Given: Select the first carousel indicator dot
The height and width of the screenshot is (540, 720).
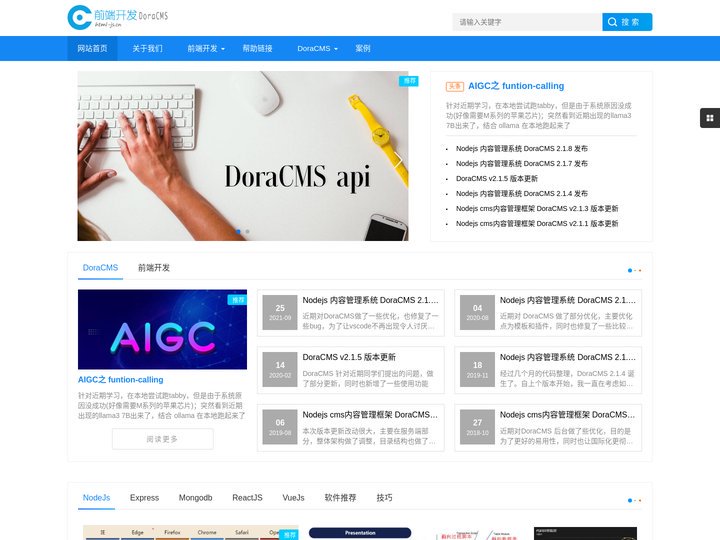Looking at the screenshot, I should [238, 231].
